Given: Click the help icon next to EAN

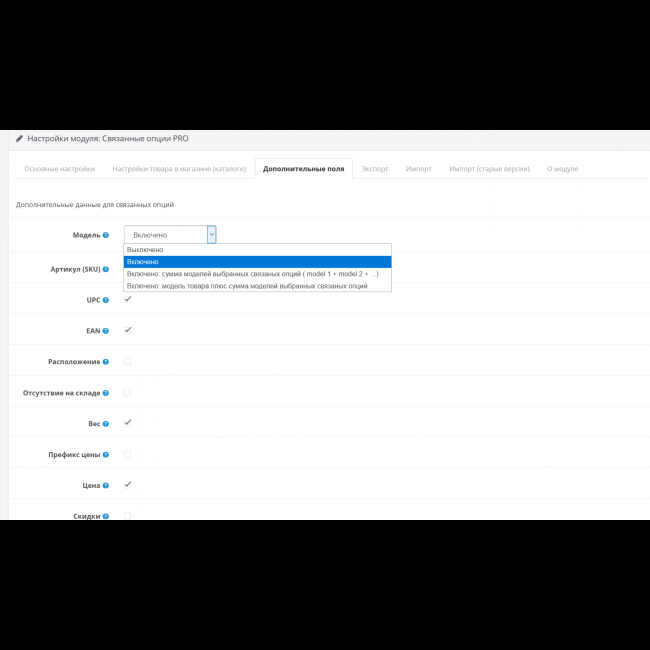Looking at the screenshot, I should pyautogui.click(x=106, y=330).
